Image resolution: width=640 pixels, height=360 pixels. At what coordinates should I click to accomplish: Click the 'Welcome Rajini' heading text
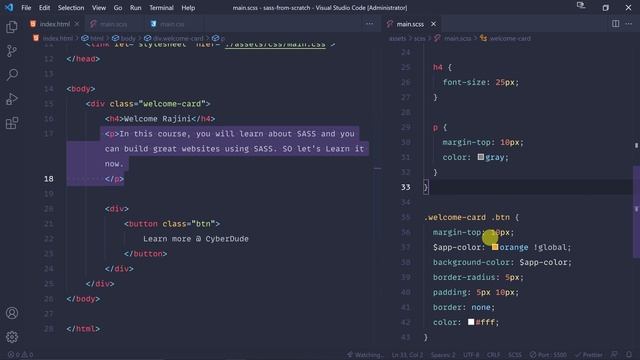[x=157, y=119]
